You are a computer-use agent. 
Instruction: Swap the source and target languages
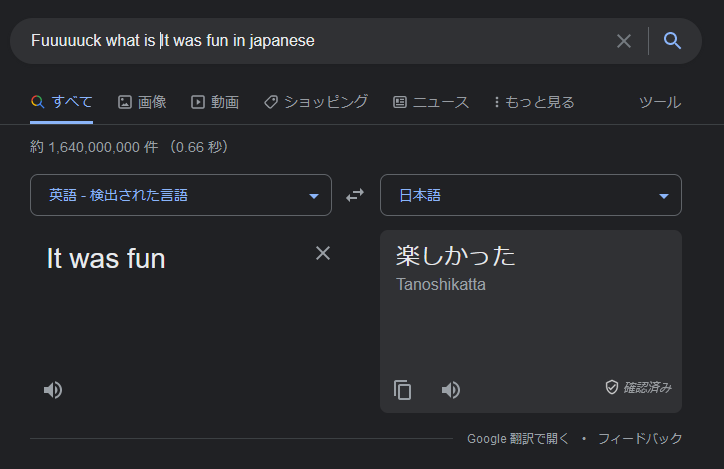pyautogui.click(x=355, y=195)
